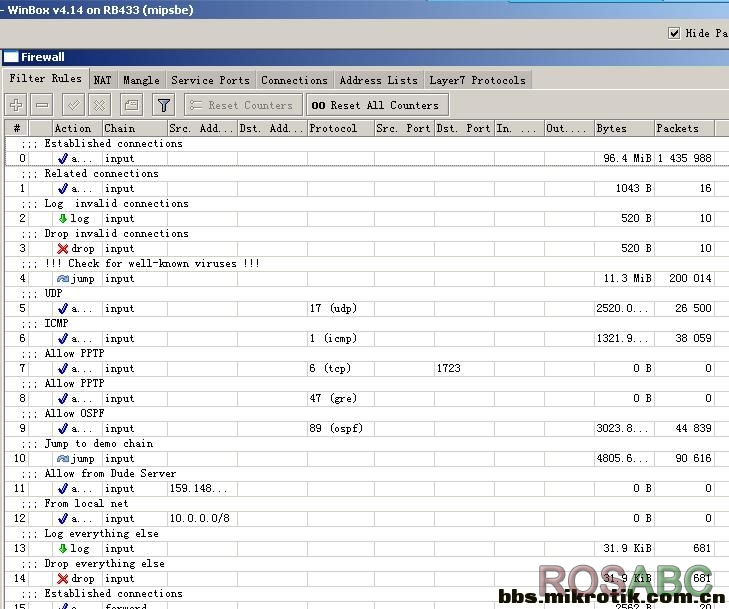Image resolution: width=729 pixels, height=609 pixels.
Task: Sort by the Dst. Port column header
Action: [464, 128]
